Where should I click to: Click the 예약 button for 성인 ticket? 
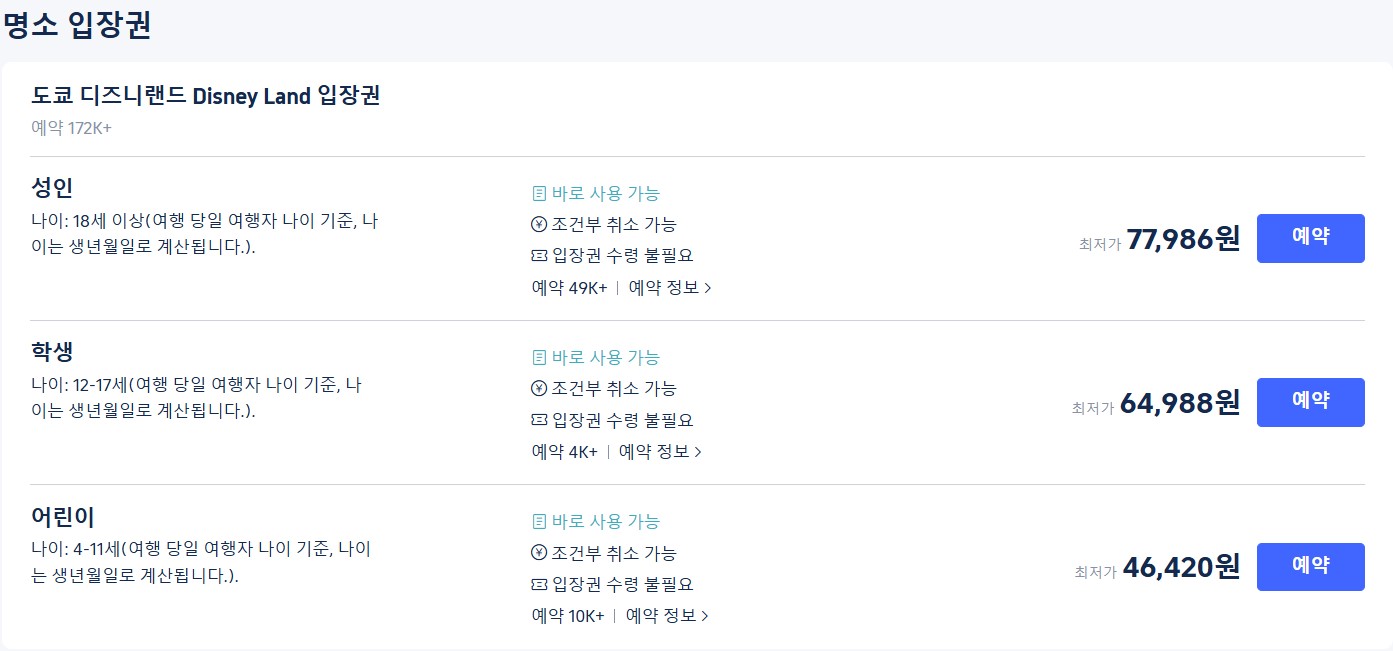click(1310, 238)
